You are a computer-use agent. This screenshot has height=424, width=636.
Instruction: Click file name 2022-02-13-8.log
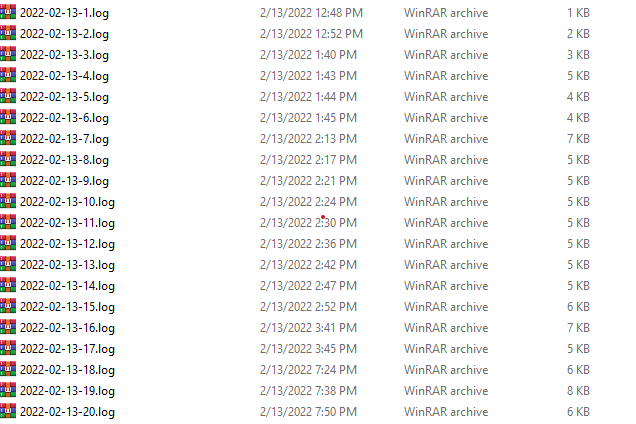click(64, 160)
